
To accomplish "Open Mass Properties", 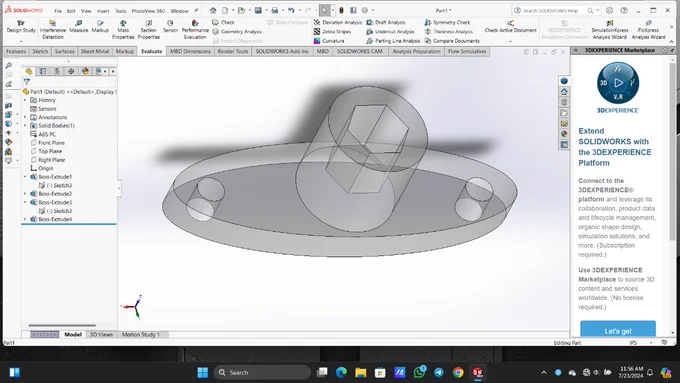I will click(x=123, y=29).
